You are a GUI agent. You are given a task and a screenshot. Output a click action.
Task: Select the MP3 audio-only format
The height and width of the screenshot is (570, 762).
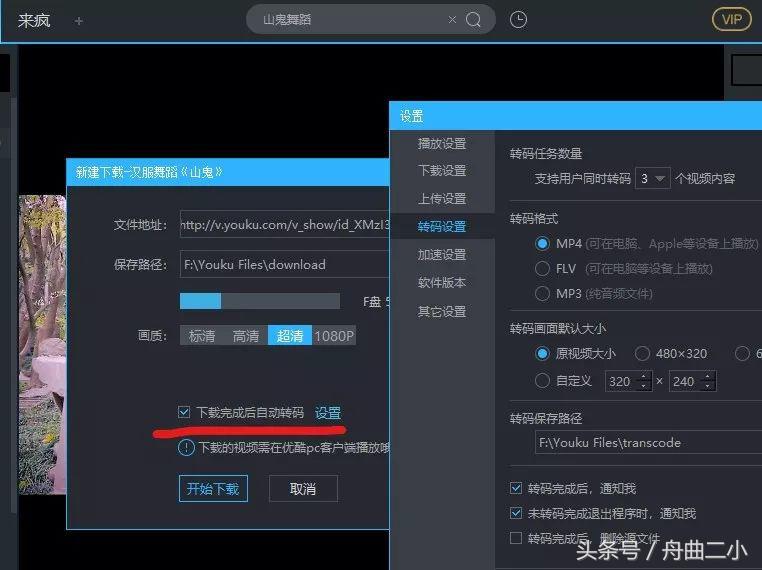tap(542, 294)
